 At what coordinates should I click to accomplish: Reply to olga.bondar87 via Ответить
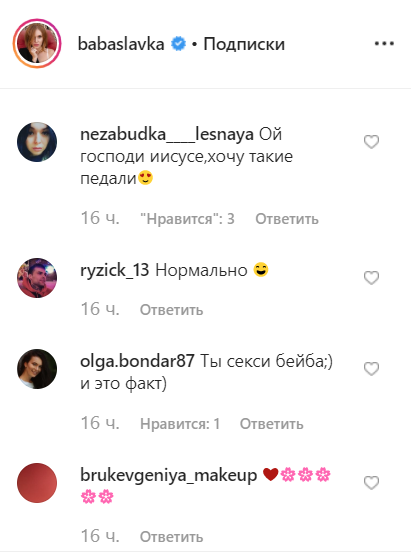(272, 423)
